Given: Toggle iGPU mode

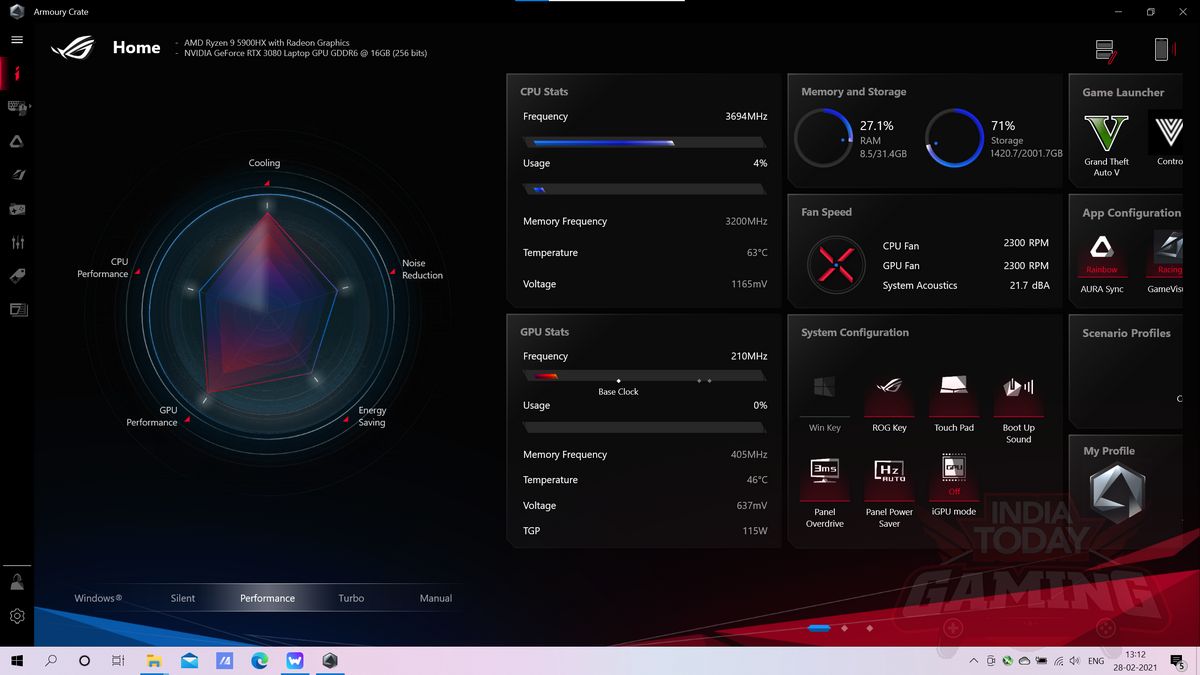Looking at the screenshot, I should [x=954, y=486].
